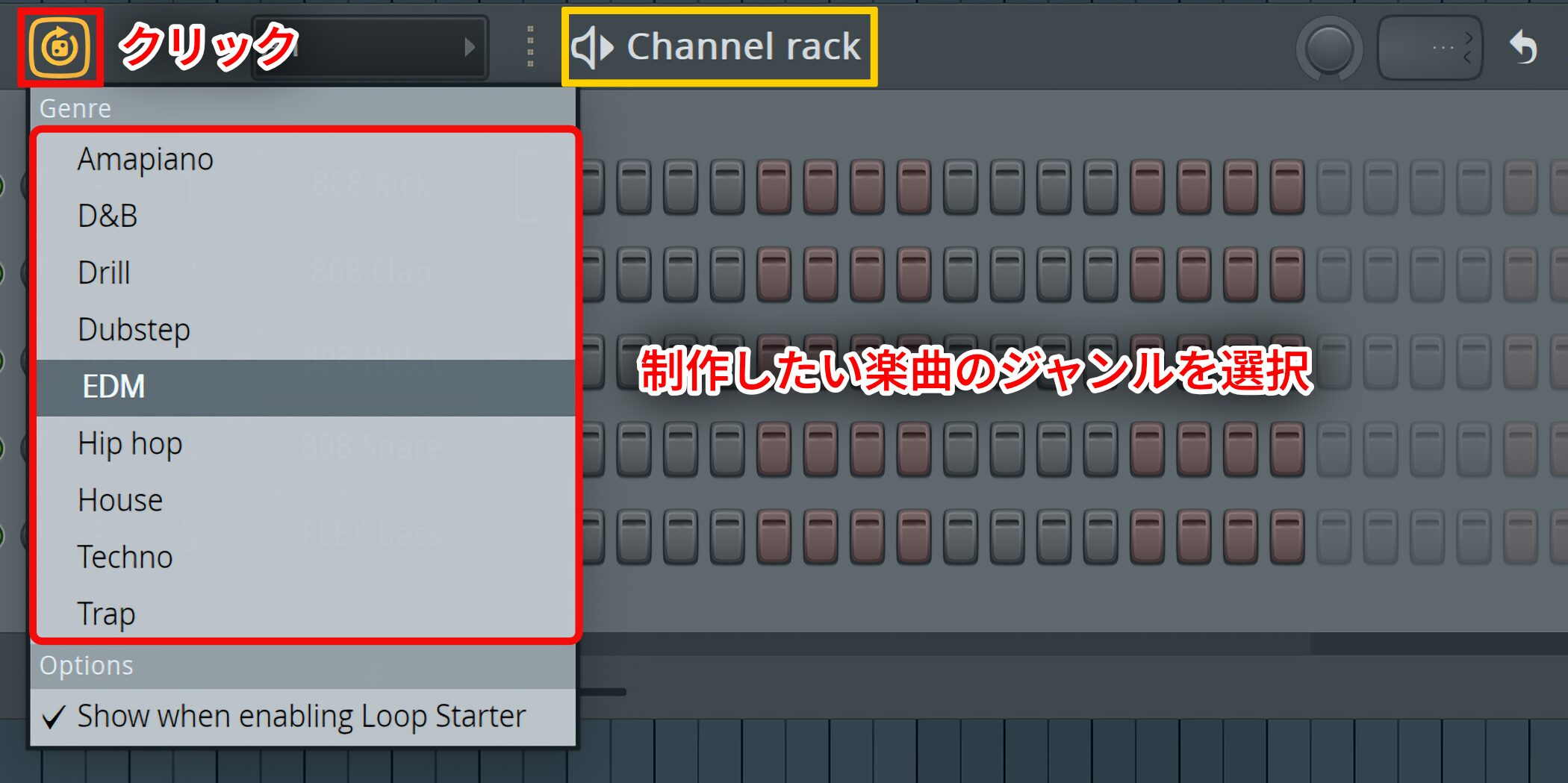The width and height of the screenshot is (1568, 783).
Task: Toggle last red step in 808 Clap row
Action: click(1287, 274)
